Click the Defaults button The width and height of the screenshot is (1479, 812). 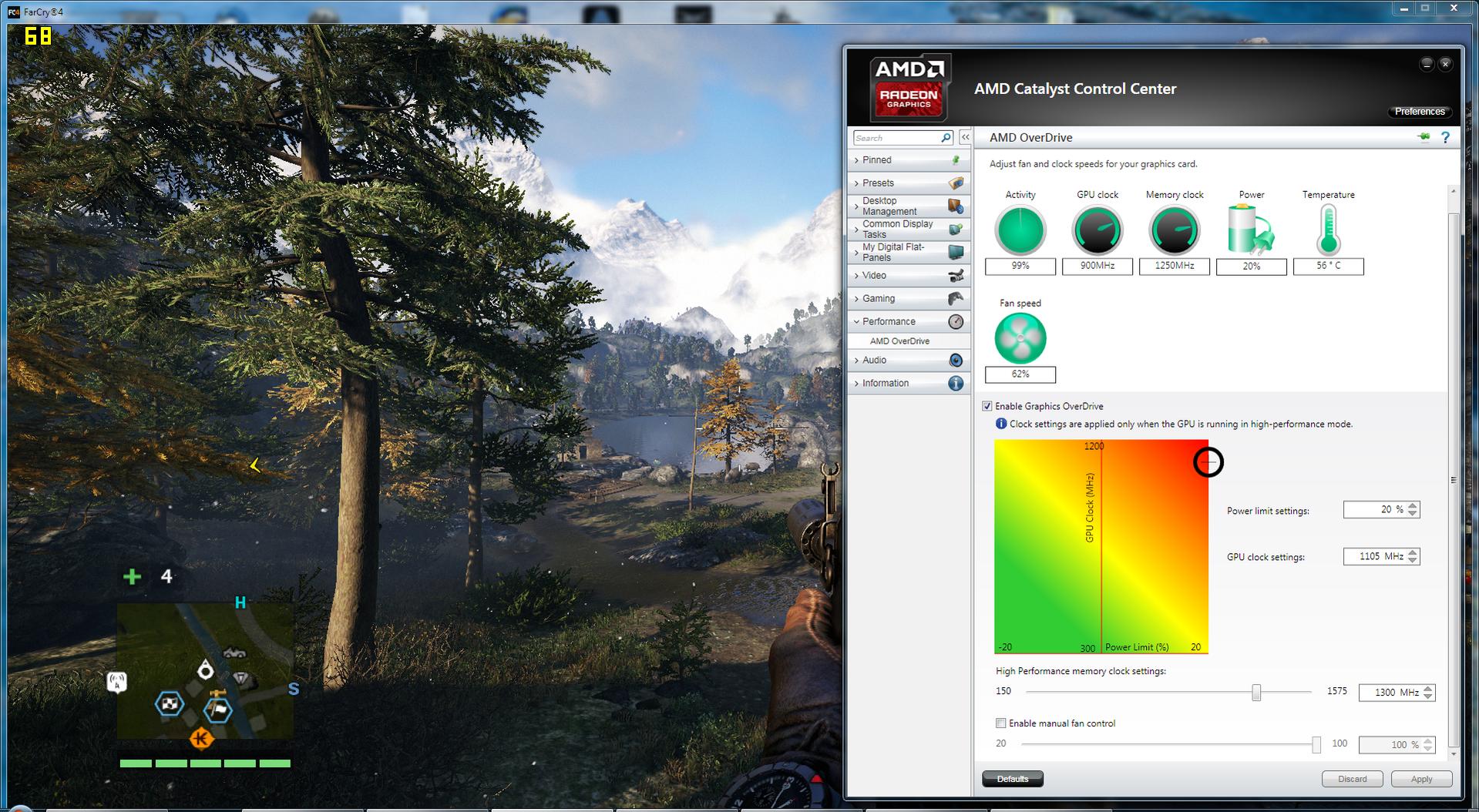[1013, 779]
